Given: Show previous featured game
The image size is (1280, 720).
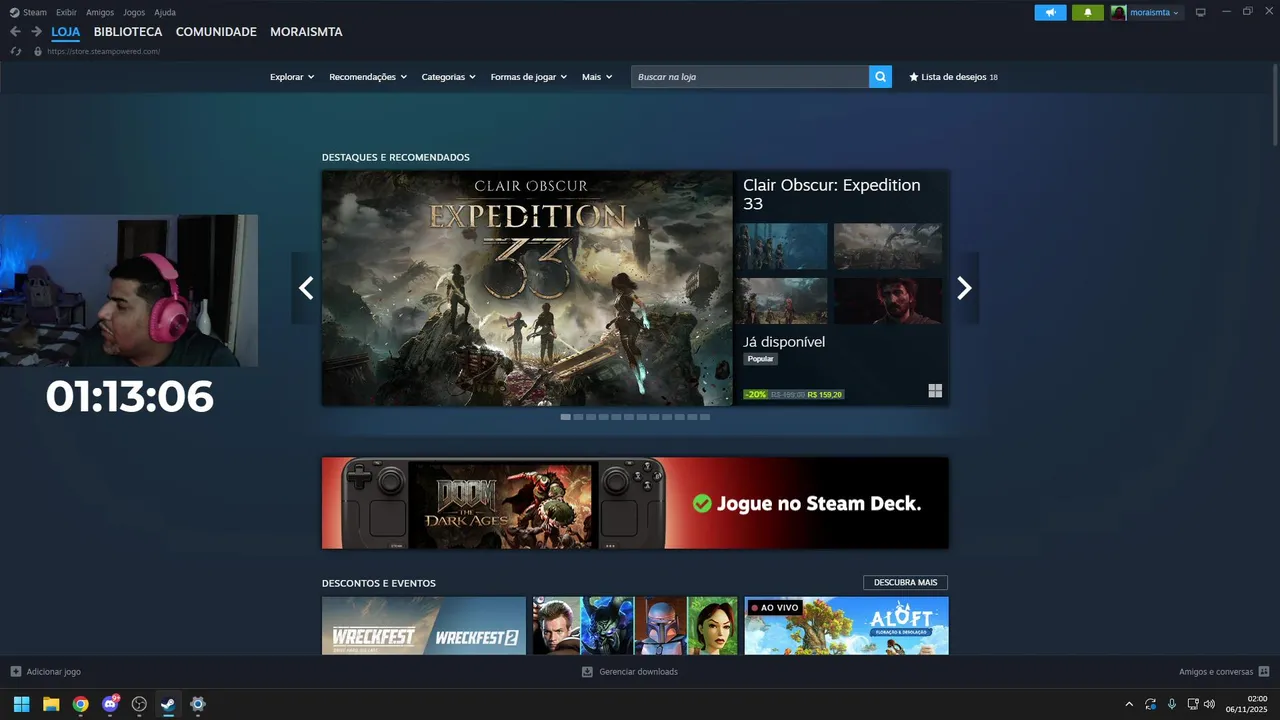Looking at the screenshot, I should (x=306, y=288).
